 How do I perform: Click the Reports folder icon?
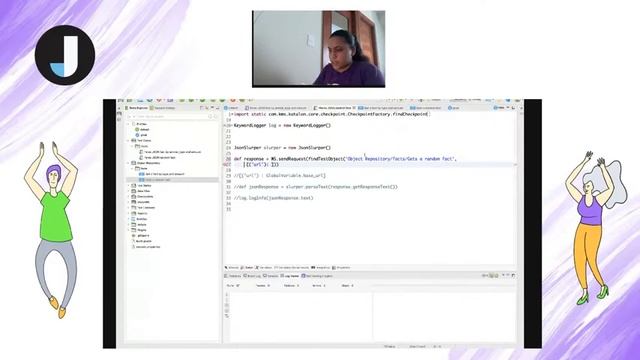(x=133, y=213)
